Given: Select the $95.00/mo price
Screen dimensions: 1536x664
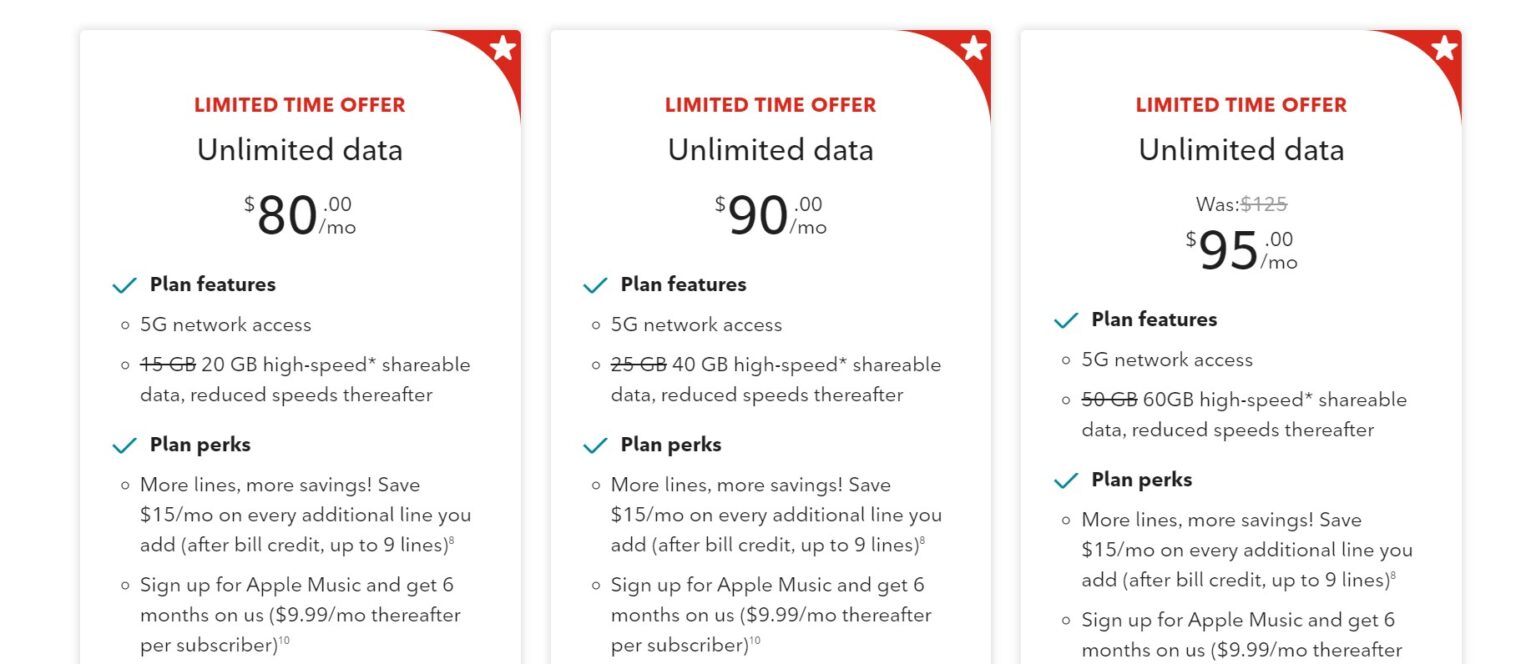Looking at the screenshot, I should click(1241, 251).
